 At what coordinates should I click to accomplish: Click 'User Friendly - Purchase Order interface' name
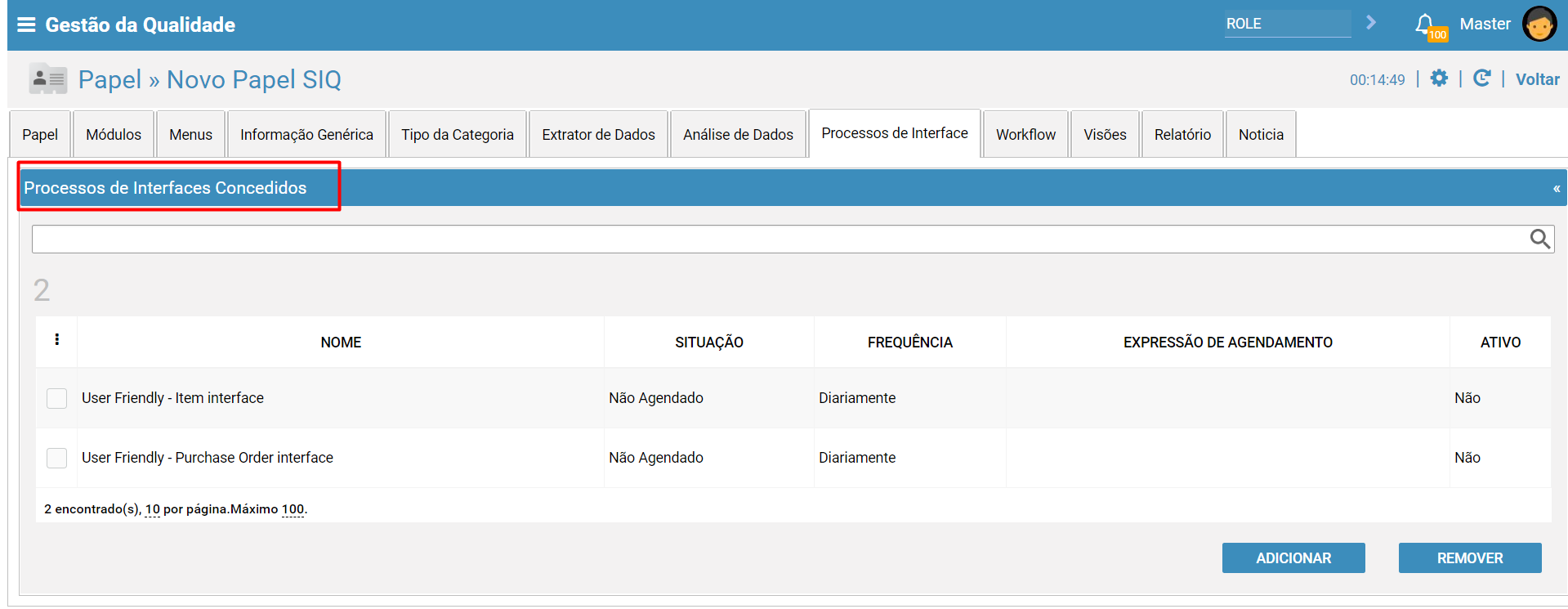[x=208, y=458]
